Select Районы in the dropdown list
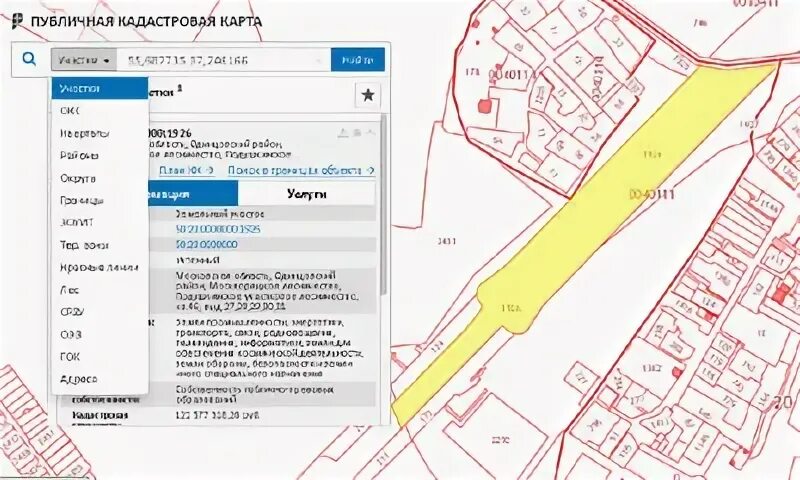This screenshot has height=480, width=800. 100,156
